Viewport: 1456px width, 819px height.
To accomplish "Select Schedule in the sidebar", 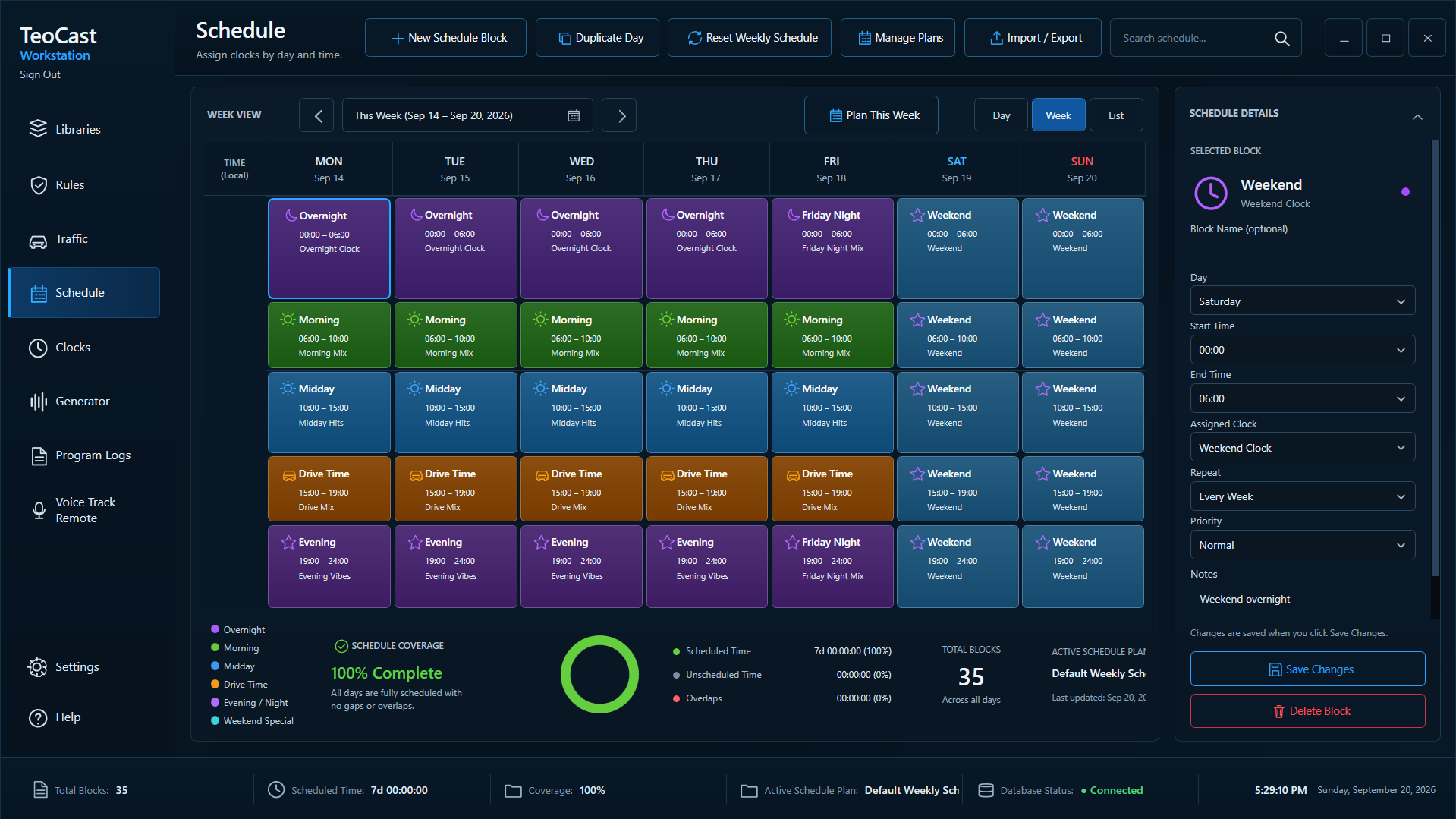I will [x=84, y=293].
